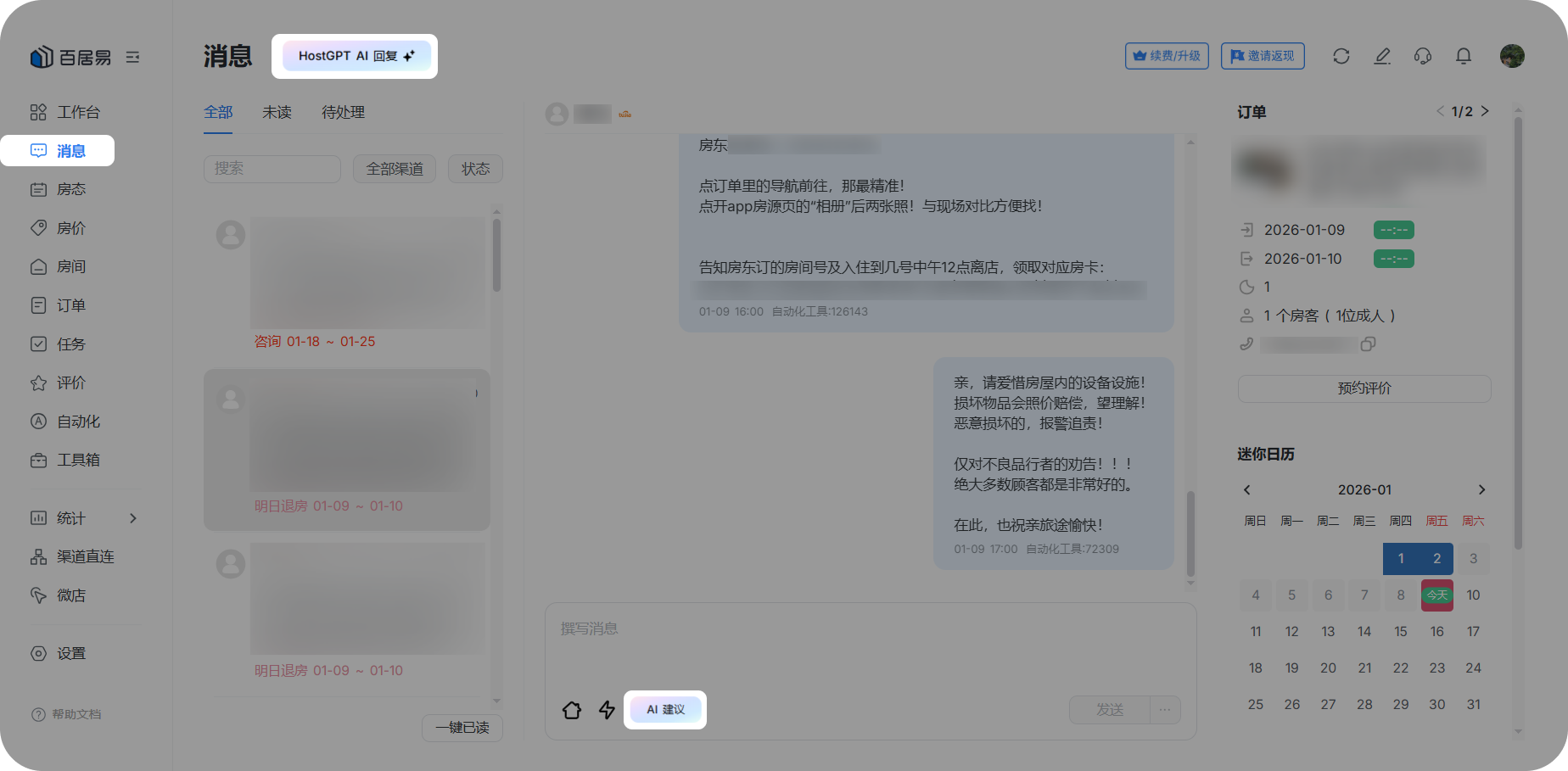Click the house icon below message box
The width and height of the screenshot is (1568, 771).
[572, 710]
